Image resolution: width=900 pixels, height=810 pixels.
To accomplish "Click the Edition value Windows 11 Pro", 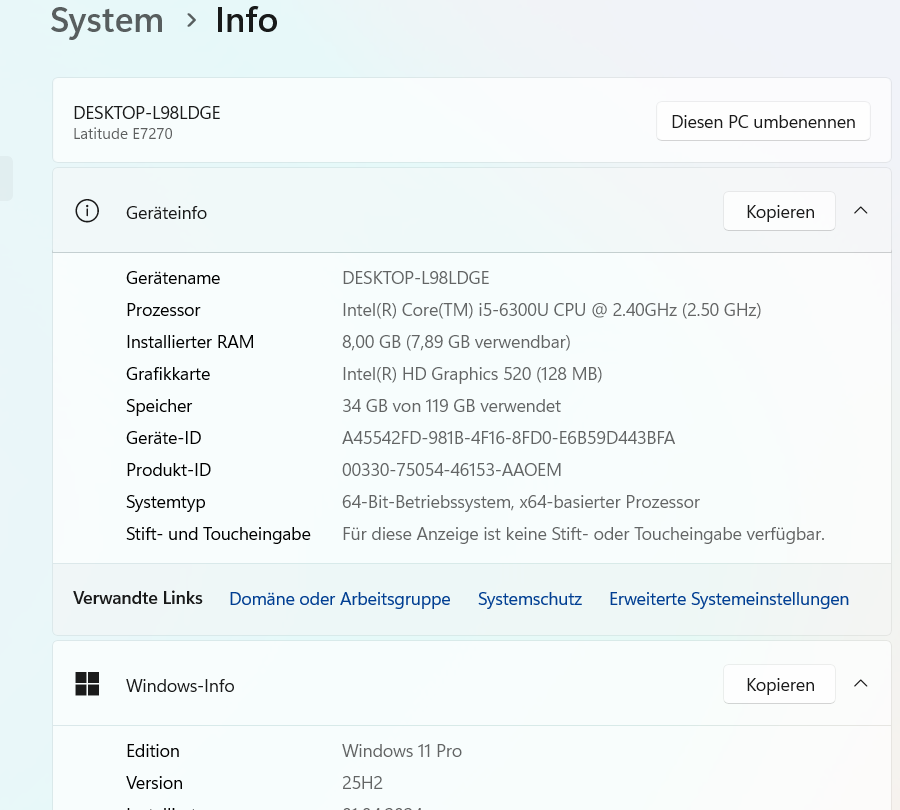I will click(x=402, y=751).
